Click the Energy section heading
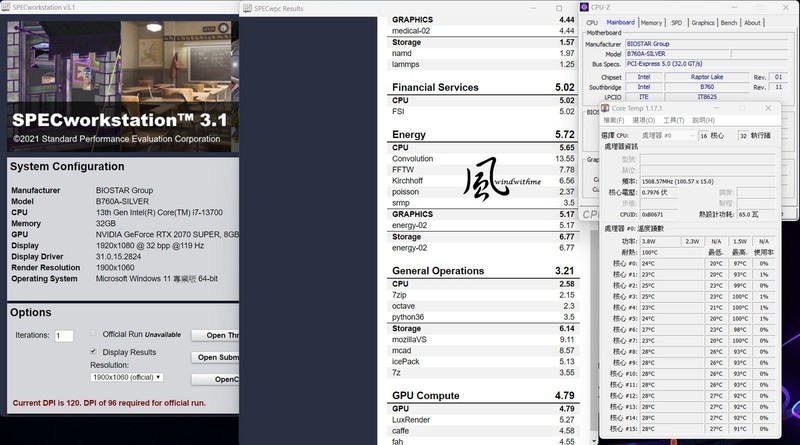 (409, 135)
